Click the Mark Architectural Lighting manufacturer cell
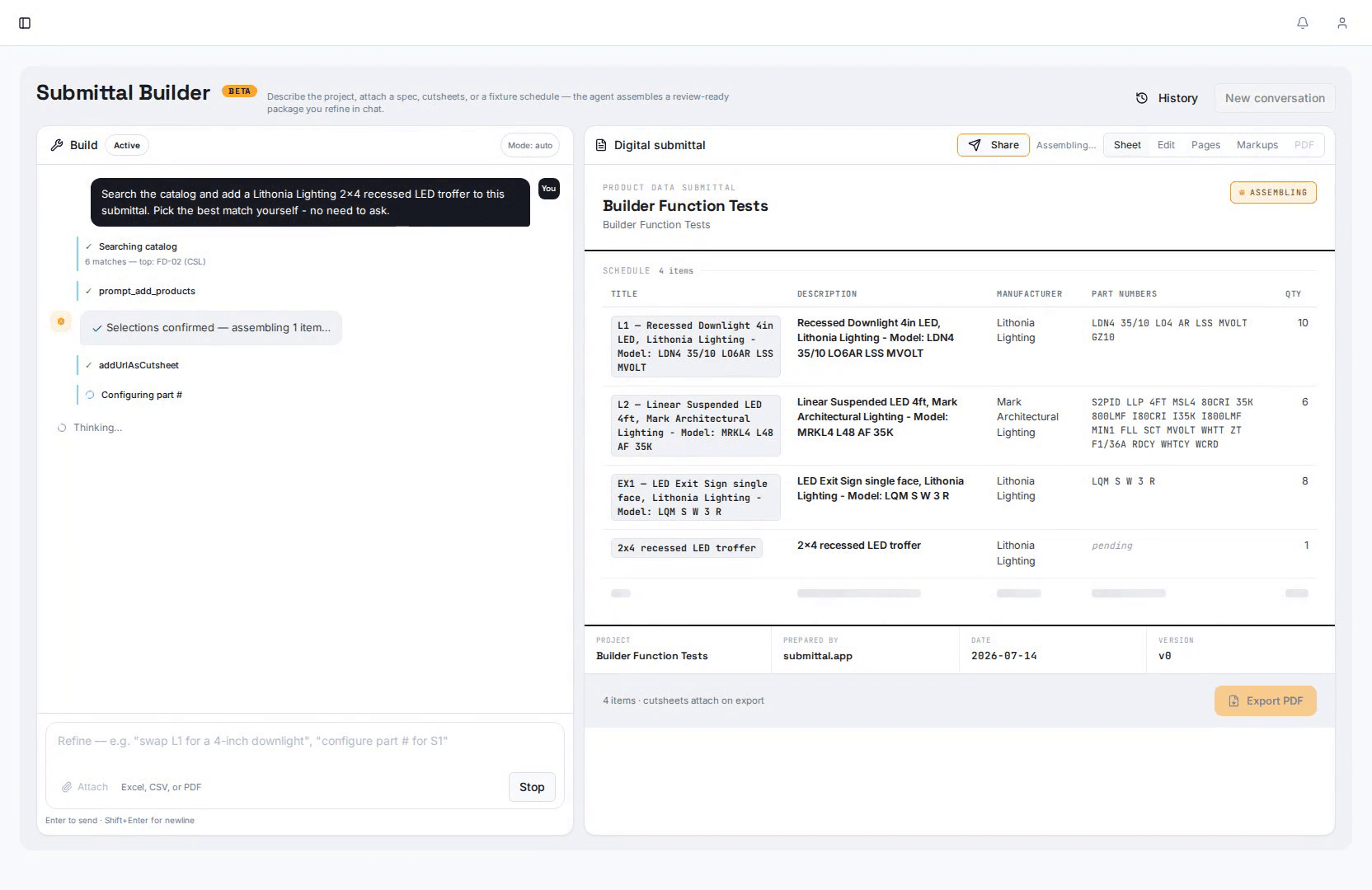The width and height of the screenshot is (1372, 890). point(1027,417)
